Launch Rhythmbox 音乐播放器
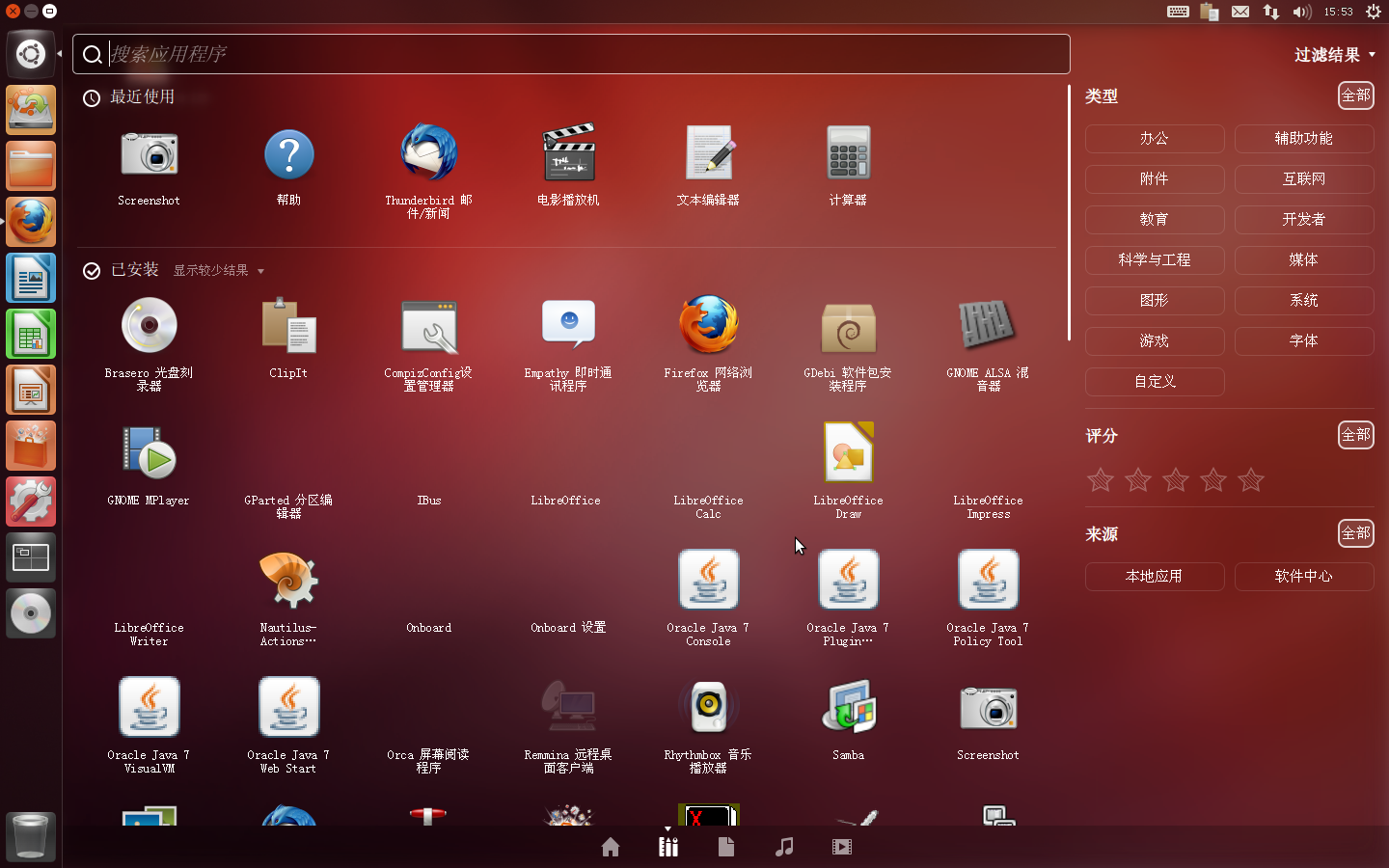The height and width of the screenshot is (868, 1389). coord(708,725)
